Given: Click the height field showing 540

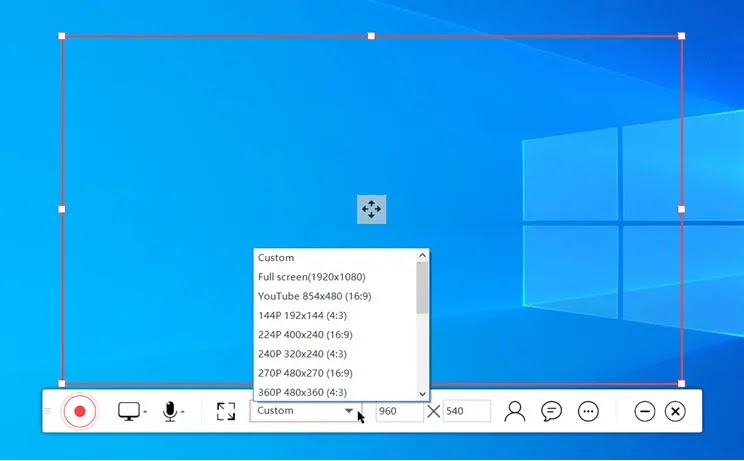Looking at the screenshot, I should tap(467, 411).
